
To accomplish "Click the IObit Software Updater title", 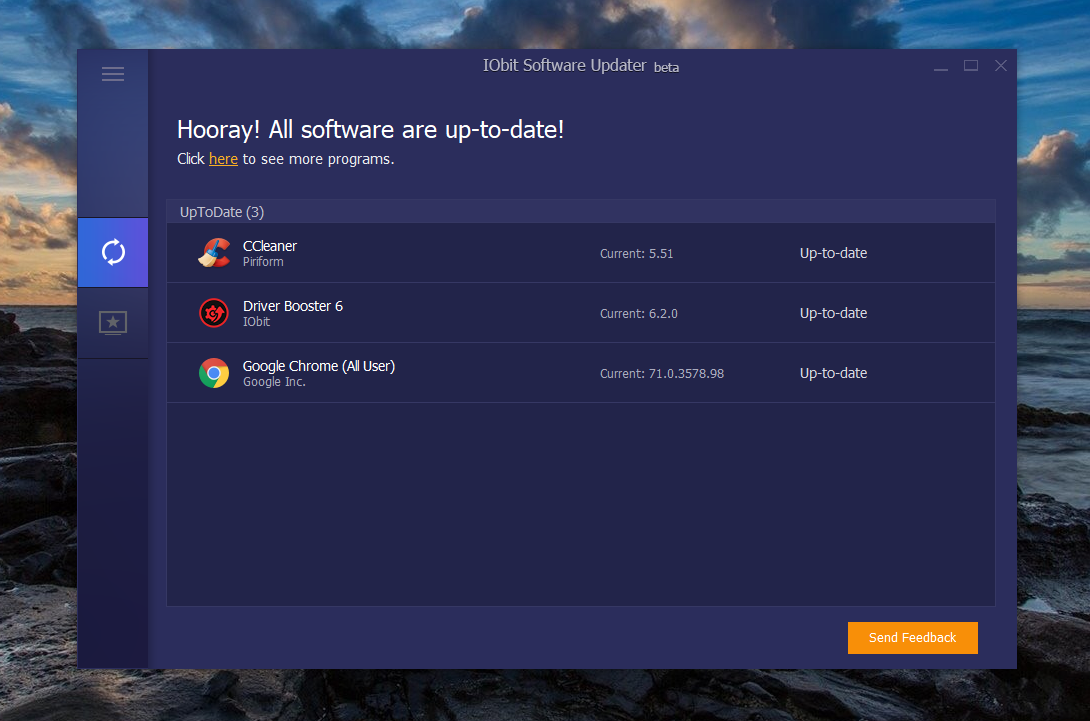I will point(564,66).
